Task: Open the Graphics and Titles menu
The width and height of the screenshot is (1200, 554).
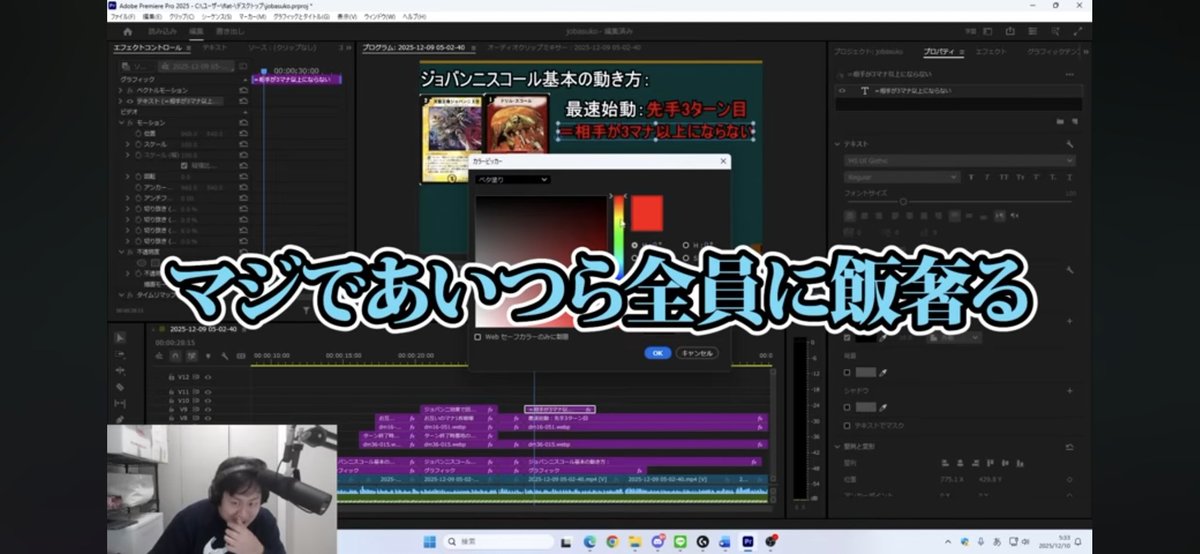Action: (x=302, y=17)
